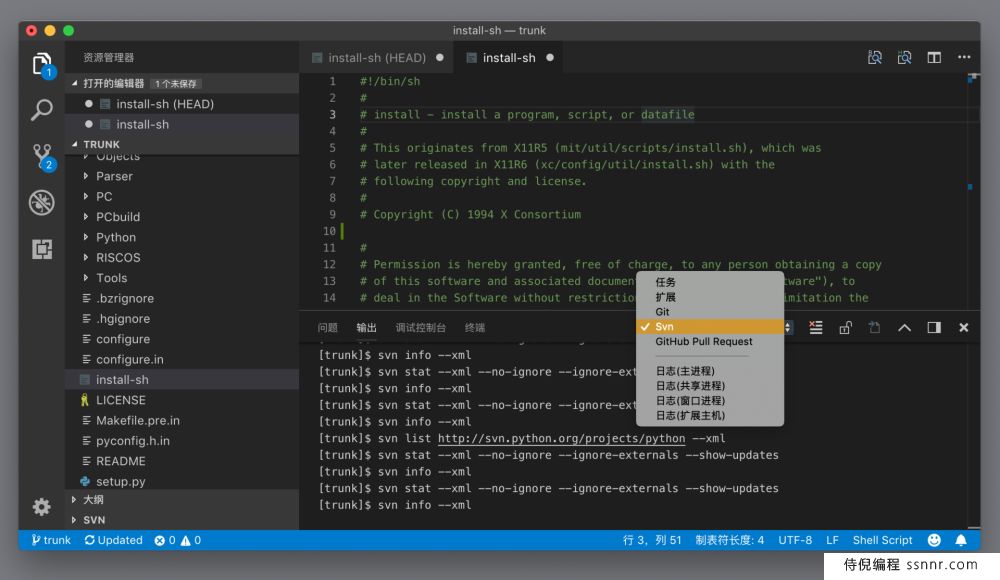Change 制表符长度: 4 indentation setting

(x=730, y=540)
